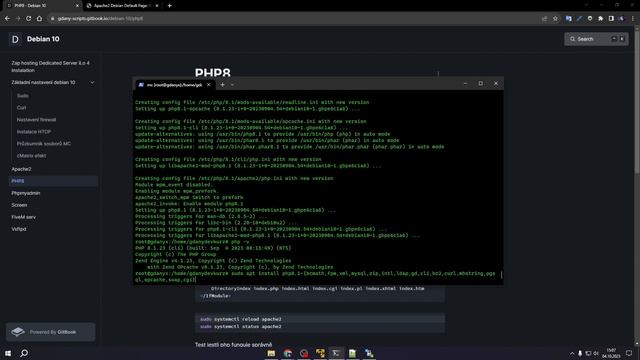This screenshot has height=360, width=640.
Task: Open the Nastavení firewall page
Action: (36, 120)
